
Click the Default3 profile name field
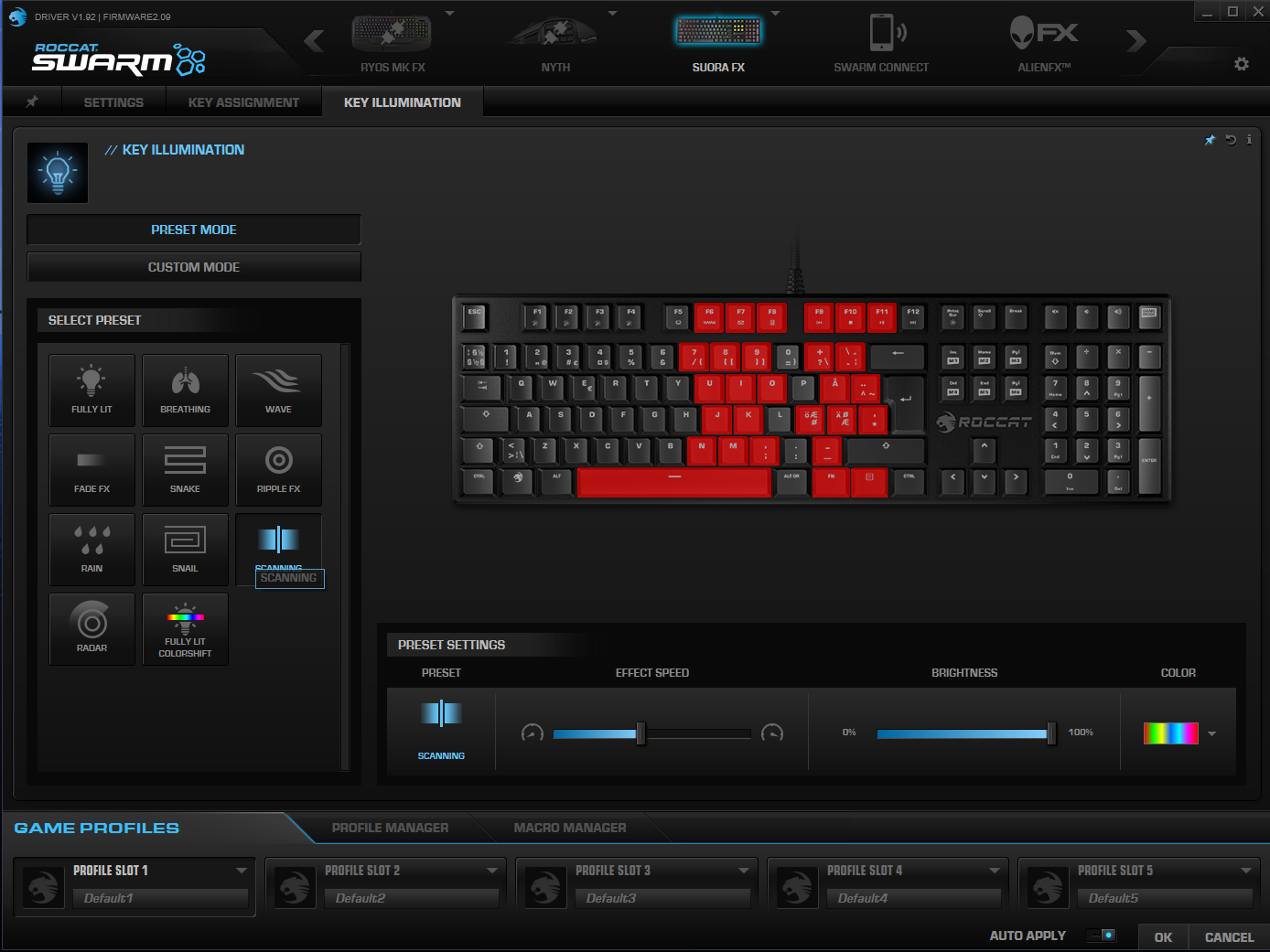coord(662,898)
